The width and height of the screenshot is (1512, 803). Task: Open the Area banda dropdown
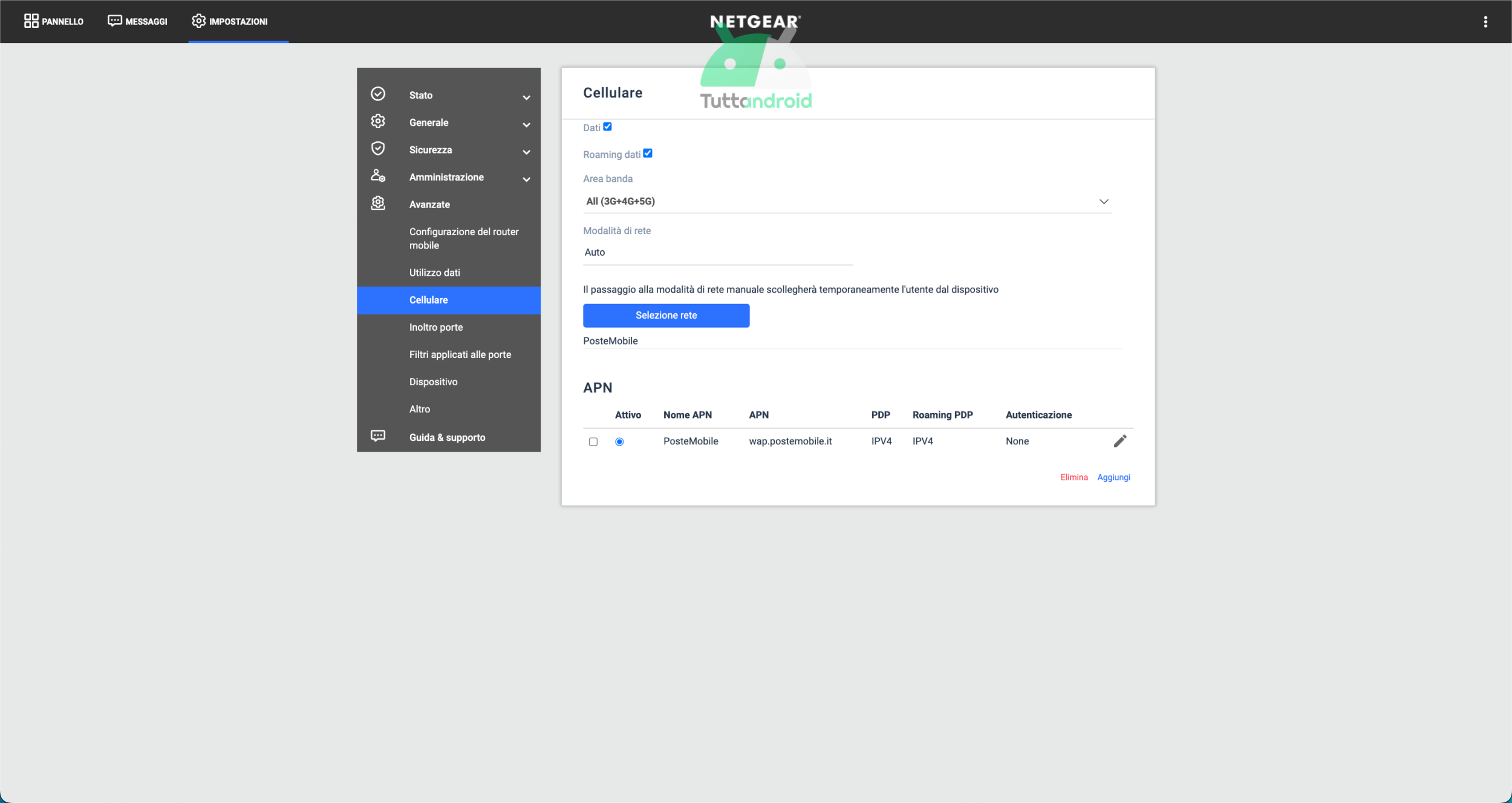(847, 201)
